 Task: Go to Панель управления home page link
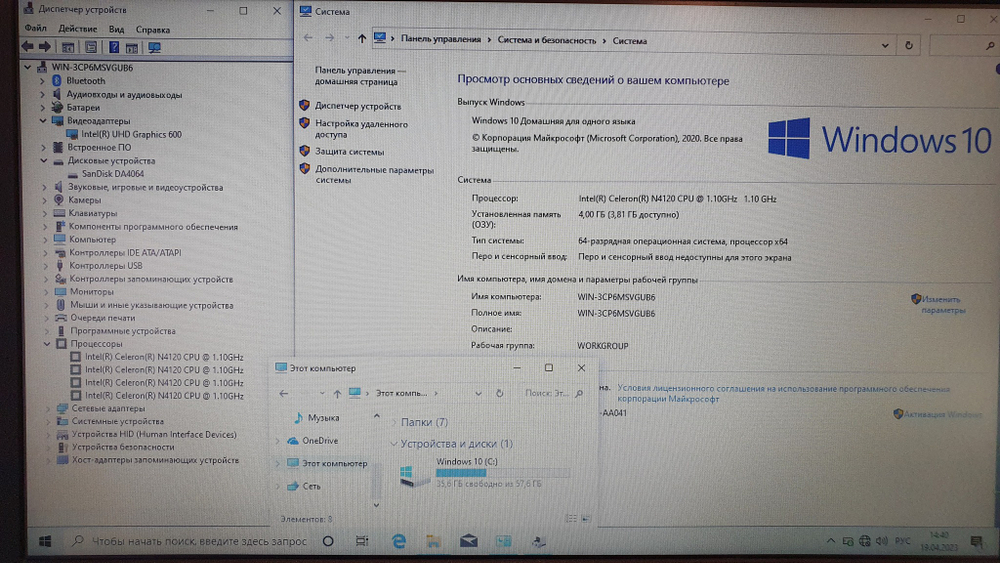360,76
